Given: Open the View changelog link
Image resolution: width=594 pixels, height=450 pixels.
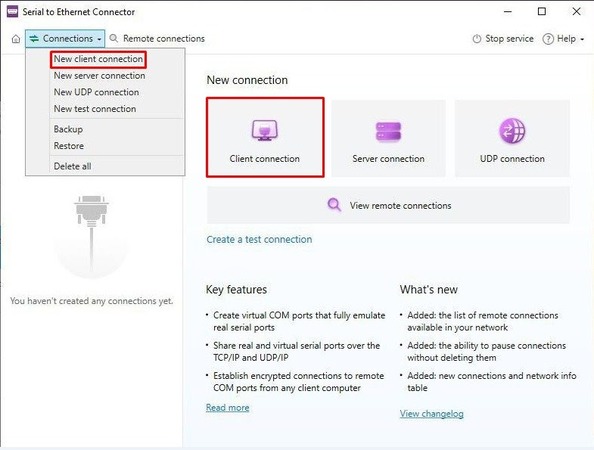Looking at the screenshot, I should pyautogui.click(x=431, y=414).
